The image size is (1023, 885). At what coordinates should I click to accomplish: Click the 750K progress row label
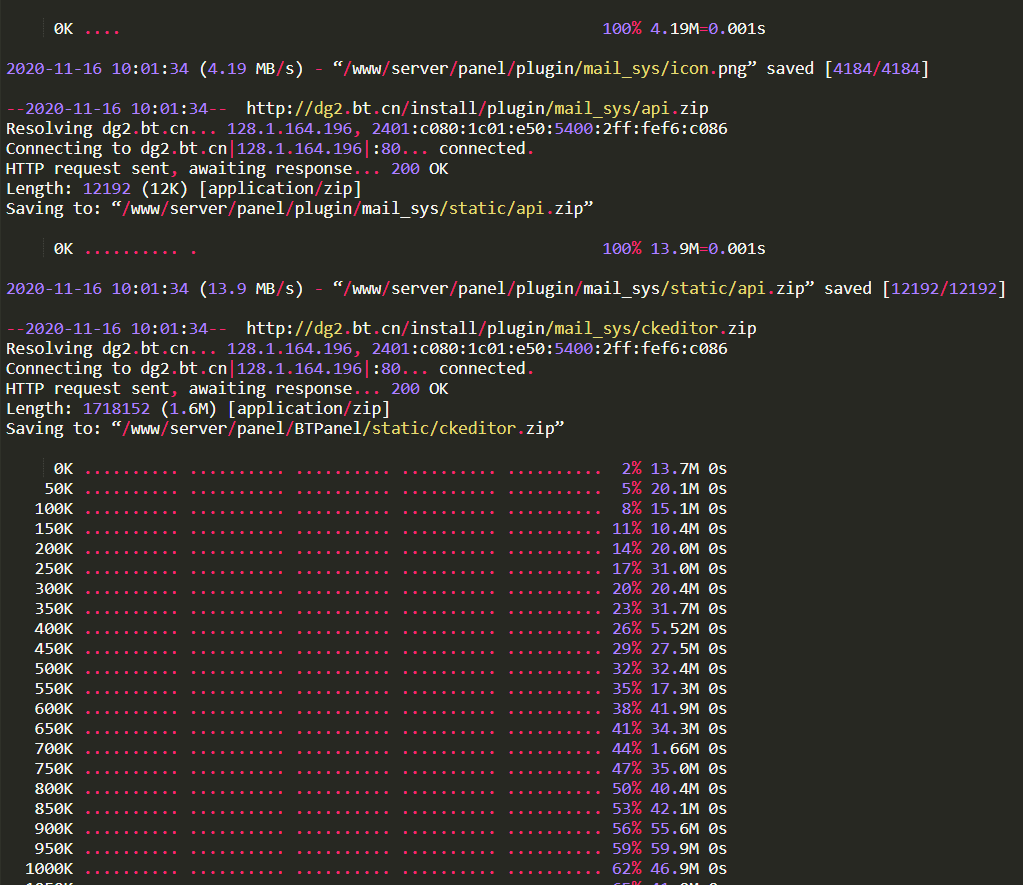53,769
